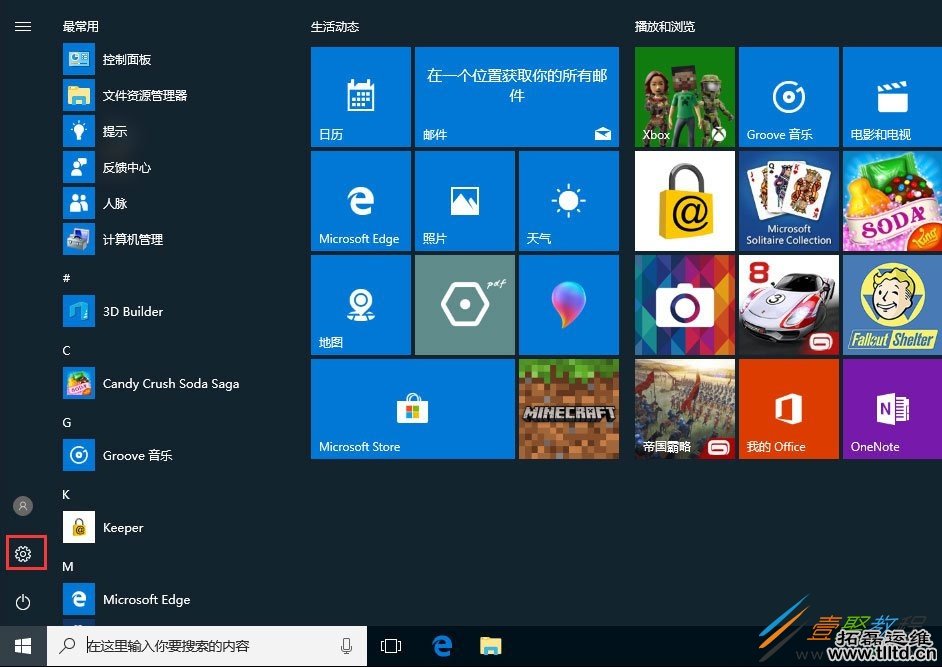Image resolution: width=942 pixels, height=667 pixels.
Task: Open the 电影和电视 tile
Action: pyautogui.click(x=891, y=95)
